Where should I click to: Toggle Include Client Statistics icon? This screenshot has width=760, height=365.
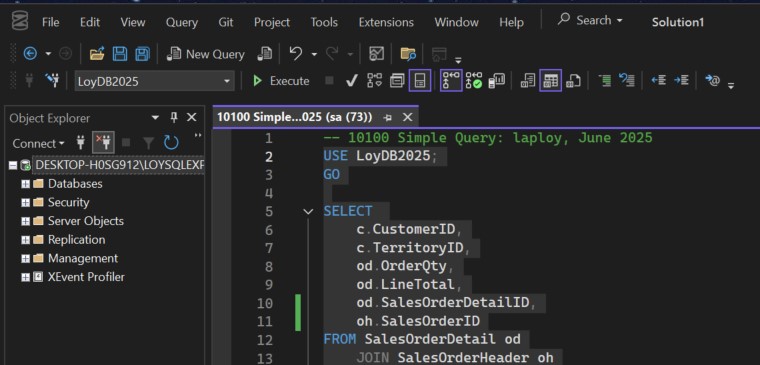pos(497,80)
